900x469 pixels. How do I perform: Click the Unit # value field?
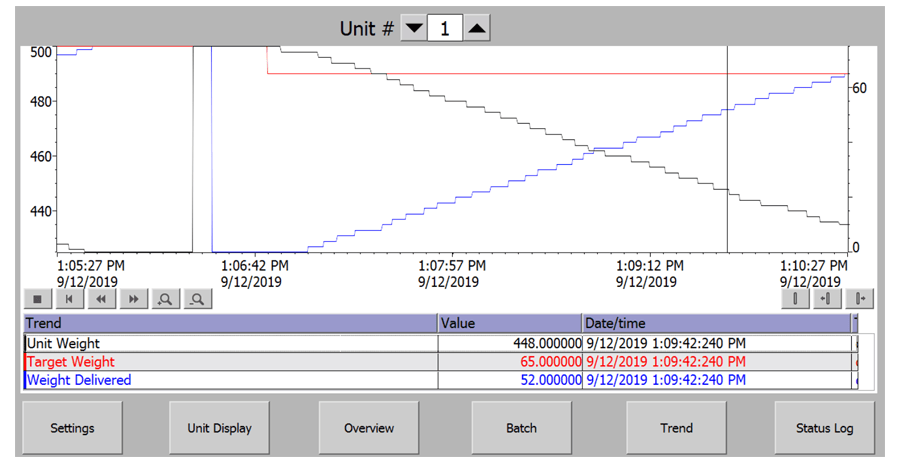pyautogui.click(x=445, y=29)
